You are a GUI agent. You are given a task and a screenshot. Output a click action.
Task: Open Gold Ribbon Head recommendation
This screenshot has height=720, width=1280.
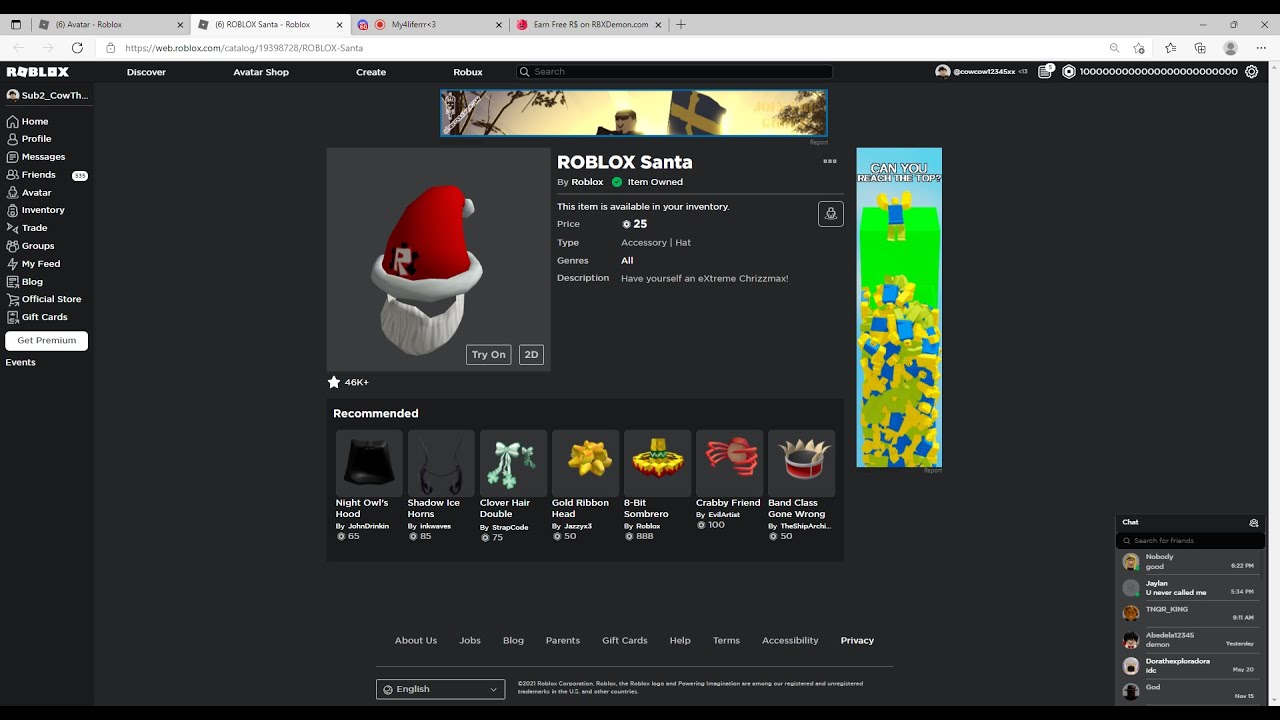click(585, 487)
